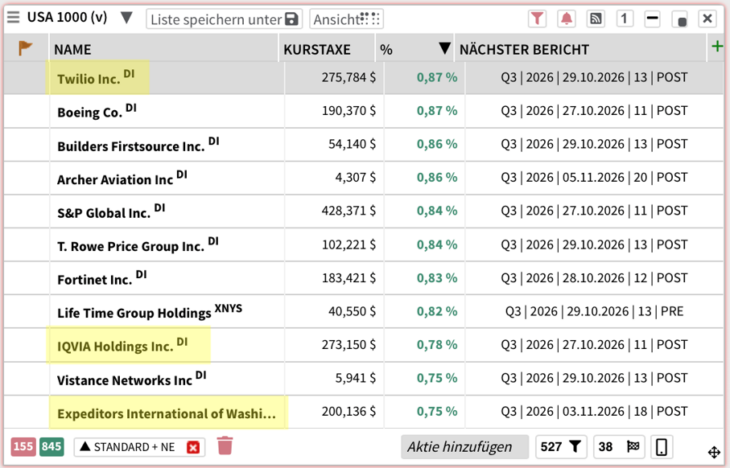This screenshot has height=468, width=730.
Task: Click the price 275,784 $
Action: point(349,77)
